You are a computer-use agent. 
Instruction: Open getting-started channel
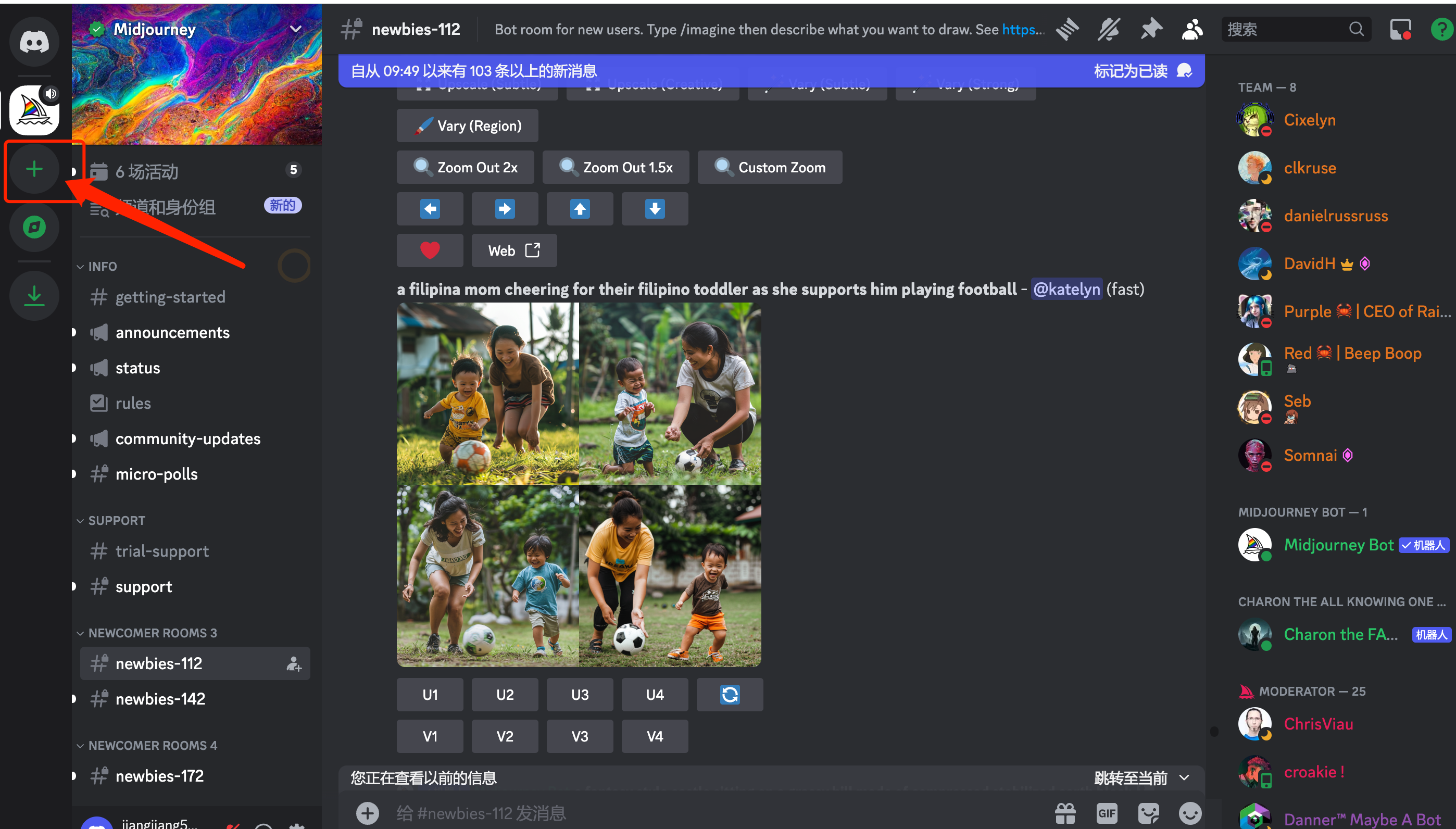[x=195, y=297]
